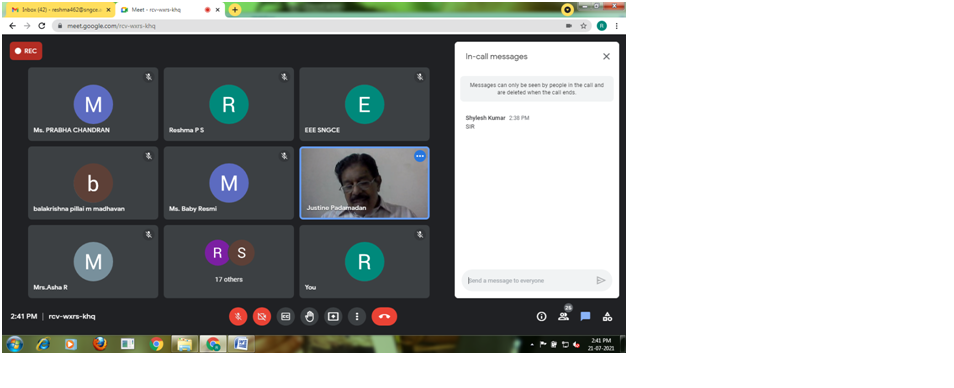Open options on Justine Padamadan tile
954x388 pixels.
pyautogui.click(x=420, y=156)
